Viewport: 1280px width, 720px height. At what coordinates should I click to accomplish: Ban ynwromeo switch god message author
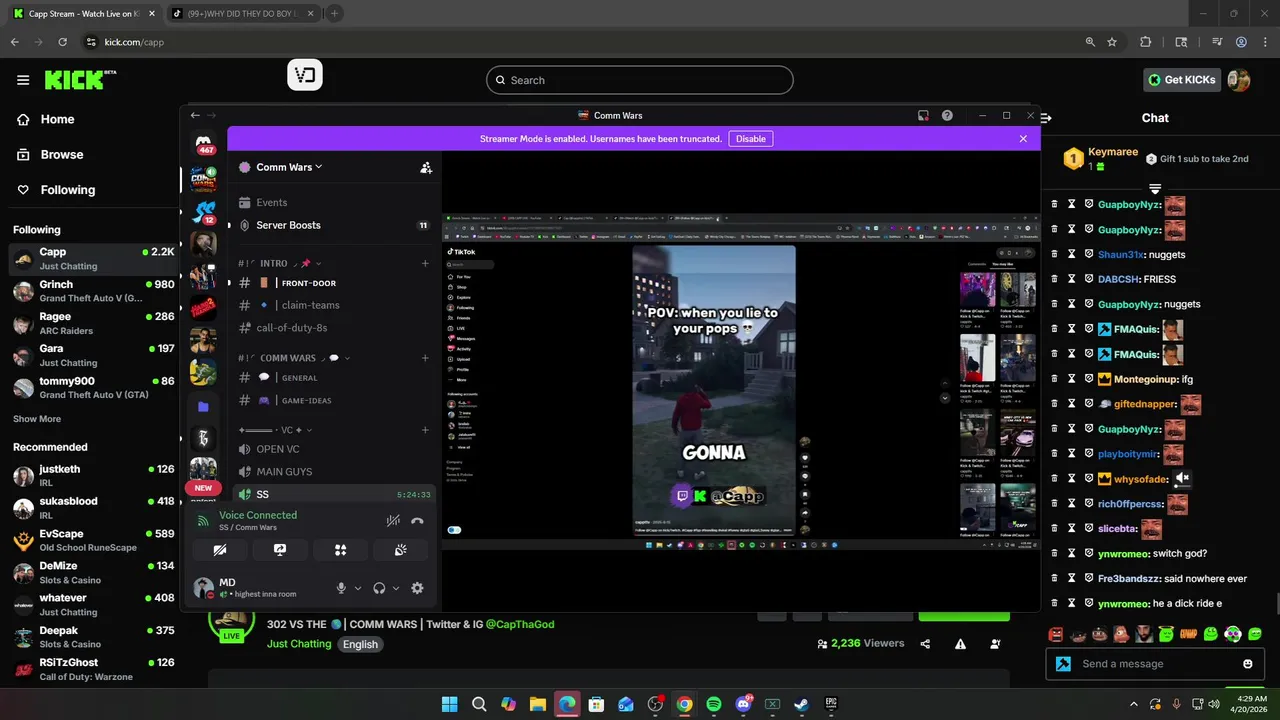(x=1089, y=554)
